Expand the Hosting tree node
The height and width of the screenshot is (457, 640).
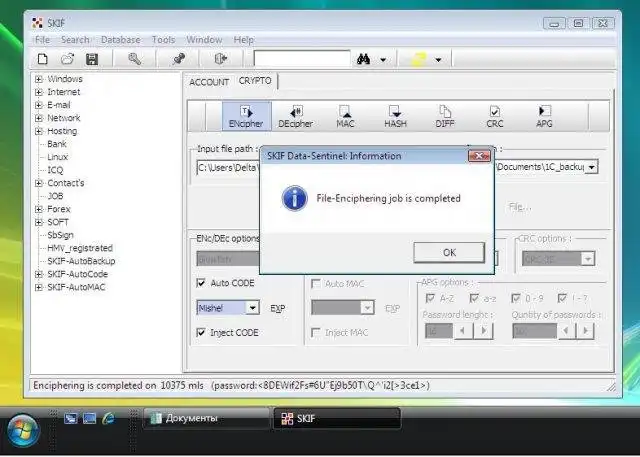39,131
